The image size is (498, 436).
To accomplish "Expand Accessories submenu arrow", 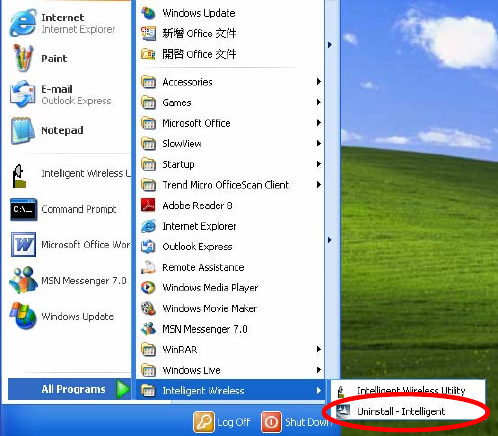I will [319, 82].
